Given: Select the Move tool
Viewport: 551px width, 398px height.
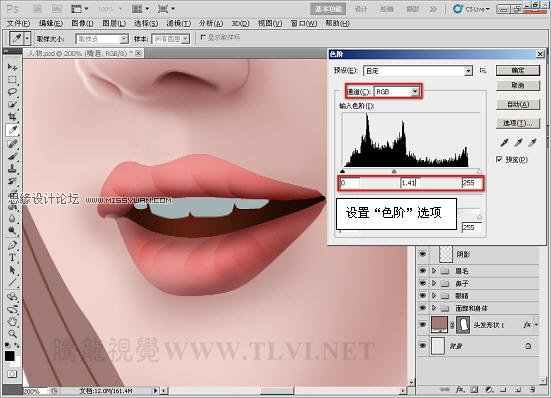Looking at the screenshot, I should point(12,67).
